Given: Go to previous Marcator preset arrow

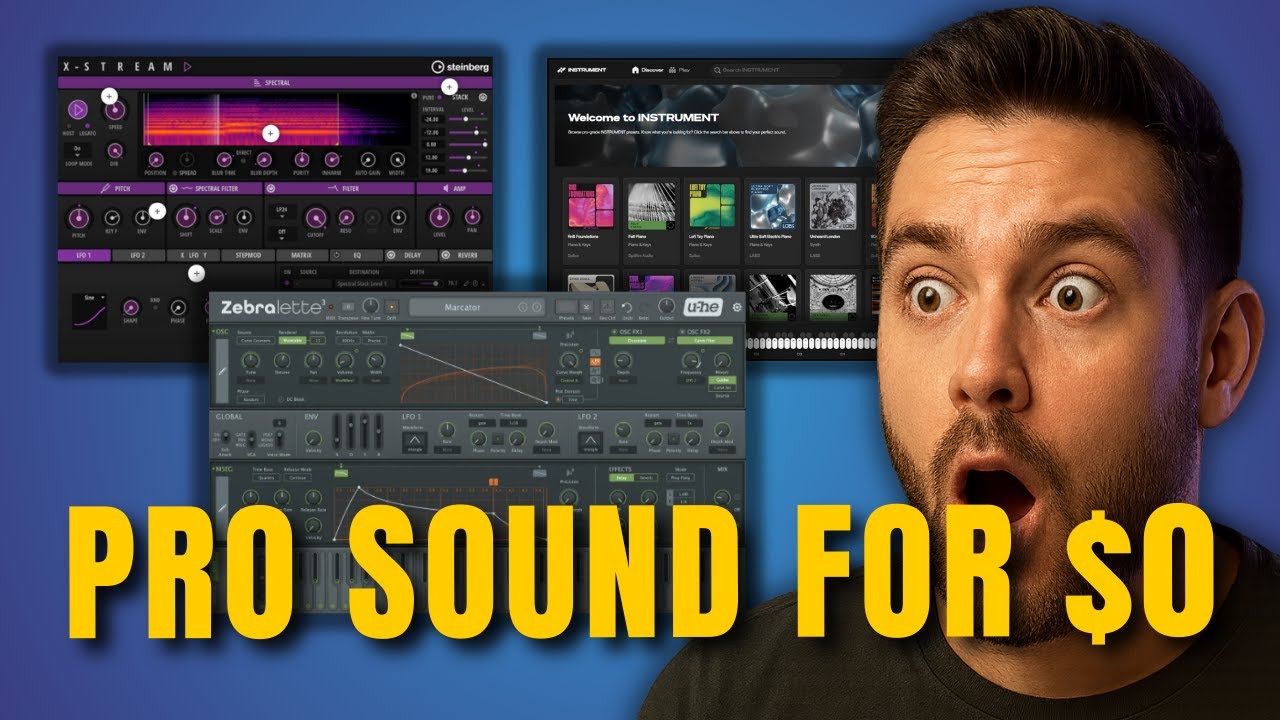Looking at the screenshot, I should pos(523,307).
